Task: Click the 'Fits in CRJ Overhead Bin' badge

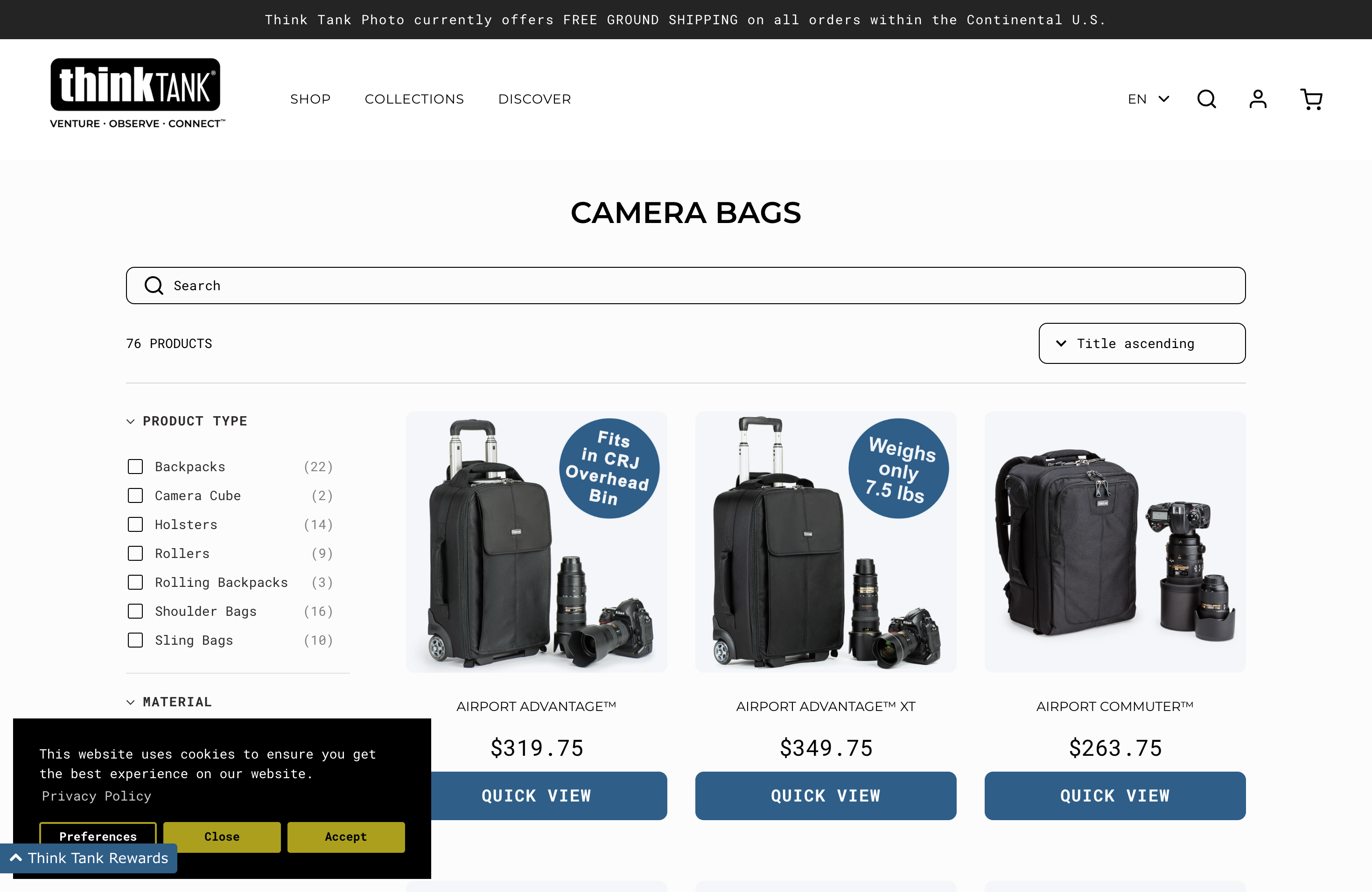Action: (609, 468)
